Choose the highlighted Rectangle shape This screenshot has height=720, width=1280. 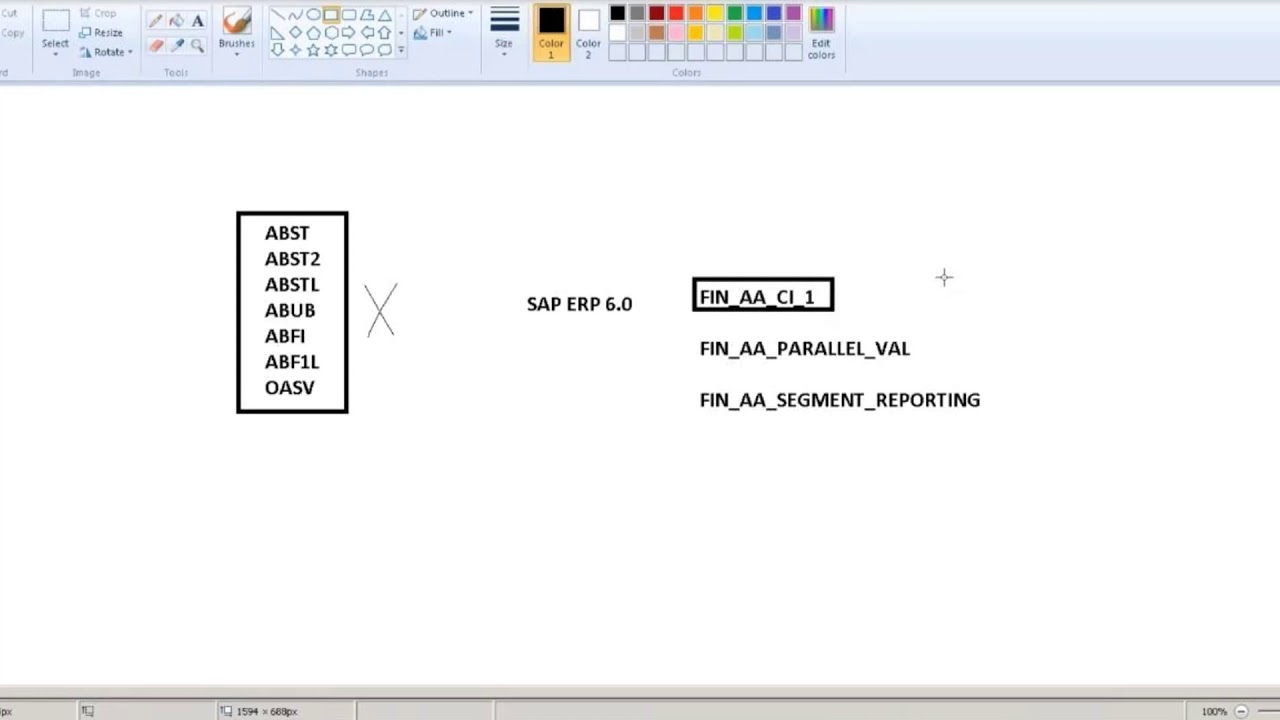331,15
